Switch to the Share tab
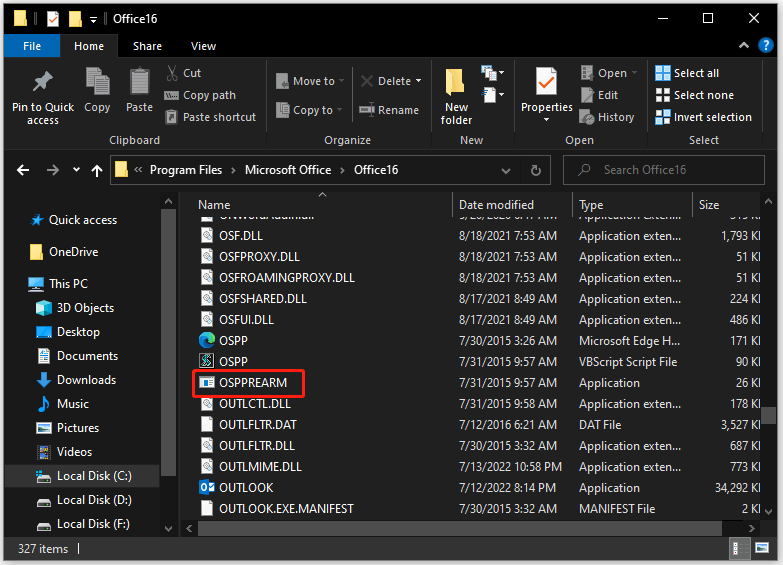 147,46
